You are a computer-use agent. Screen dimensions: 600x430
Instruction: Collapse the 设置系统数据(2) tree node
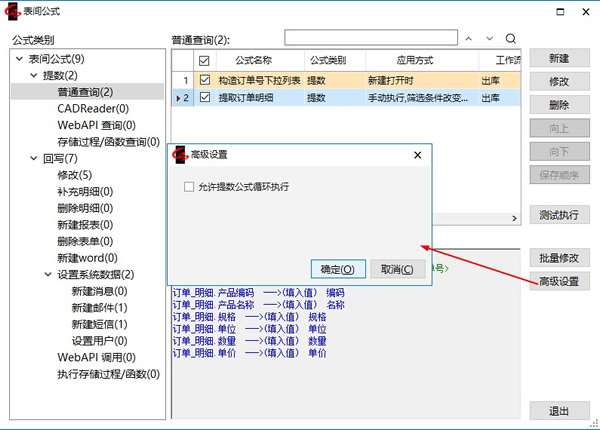(x=48, y=274)
